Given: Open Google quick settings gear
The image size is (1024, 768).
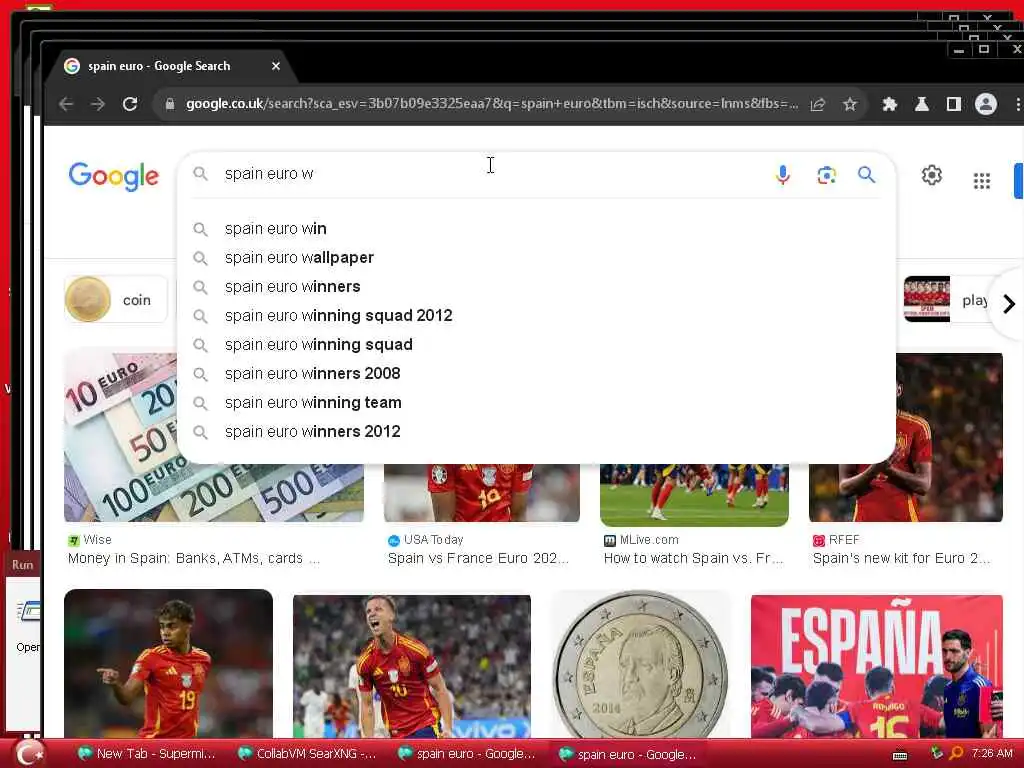Looking at the screenshot, I should 932,175.
